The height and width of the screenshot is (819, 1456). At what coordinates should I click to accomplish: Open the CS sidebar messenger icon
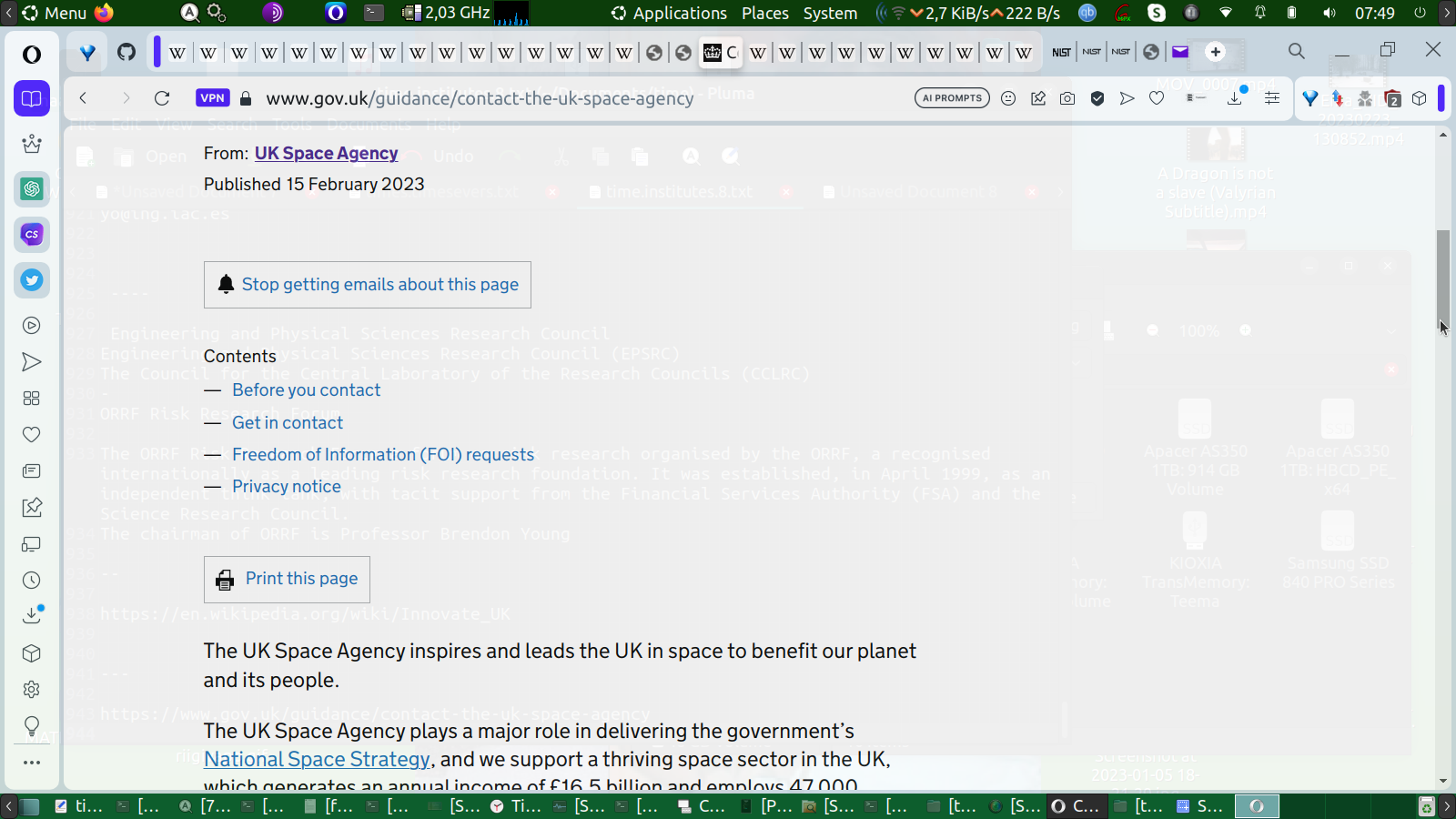pyautogui.click(x=32, y=235)
